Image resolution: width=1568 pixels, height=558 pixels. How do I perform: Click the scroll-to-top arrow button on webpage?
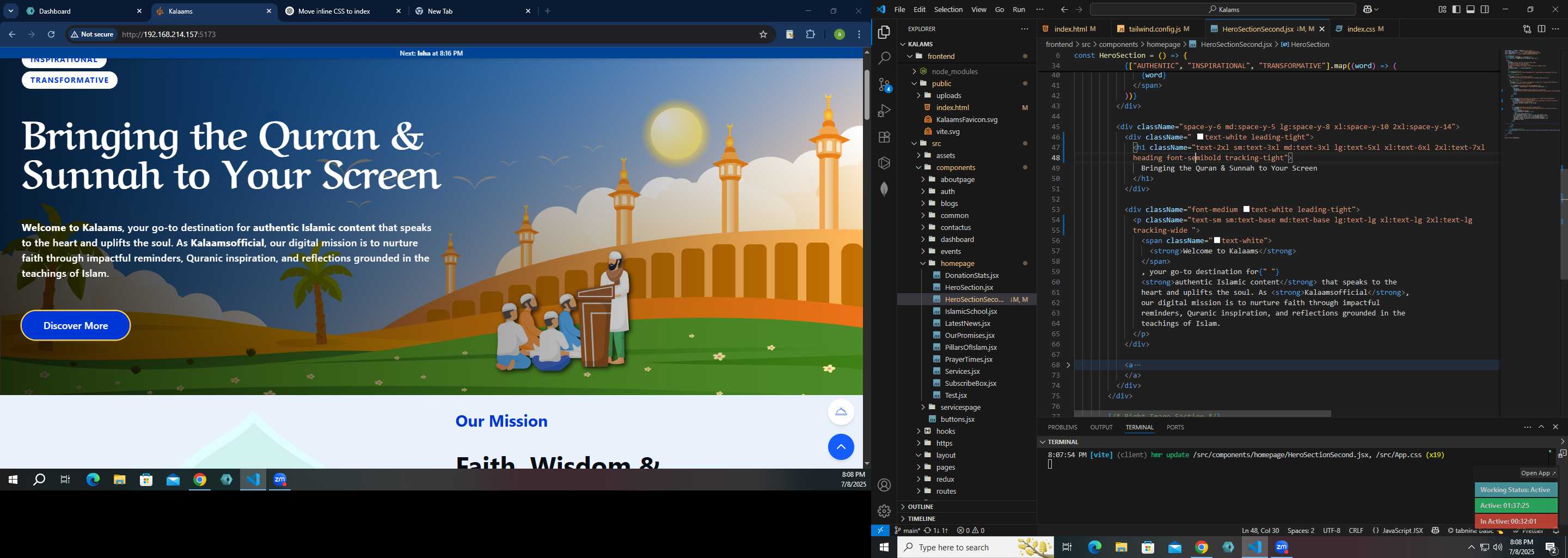(x=841, y=447)
